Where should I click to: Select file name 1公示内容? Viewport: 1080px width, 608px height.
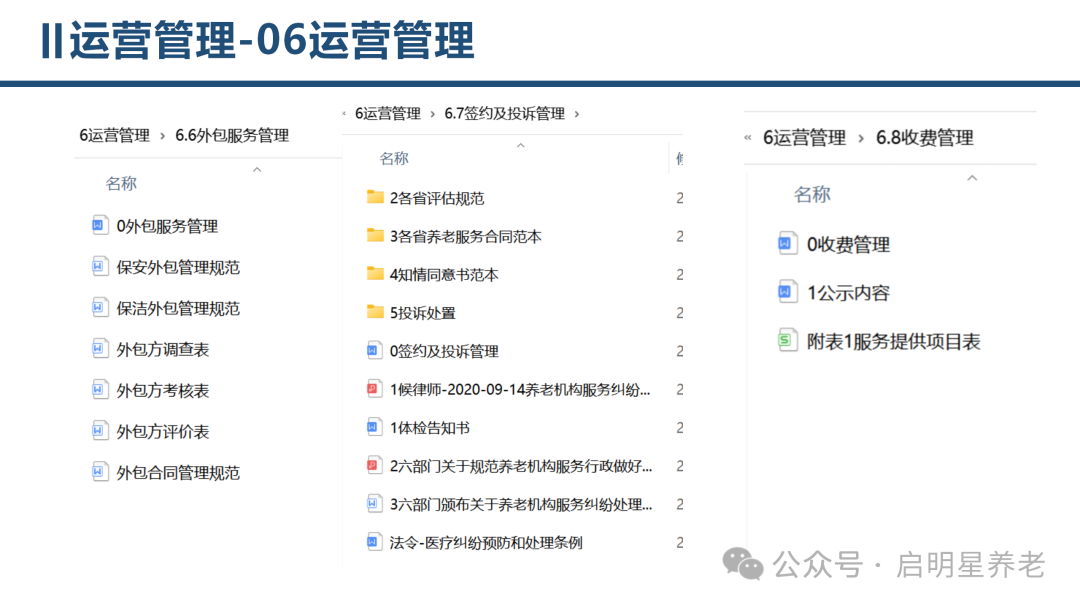(x=848, y=293)
